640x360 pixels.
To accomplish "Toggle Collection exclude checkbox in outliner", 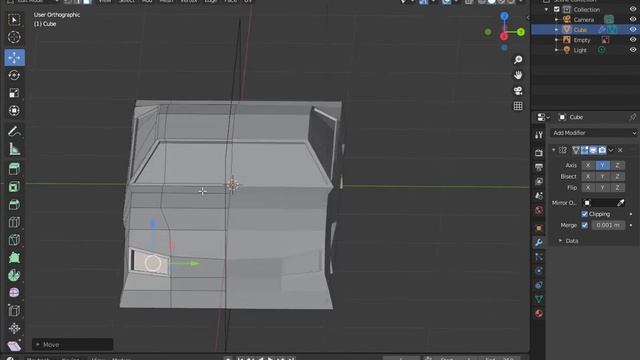I will click(x=557, y=9).
